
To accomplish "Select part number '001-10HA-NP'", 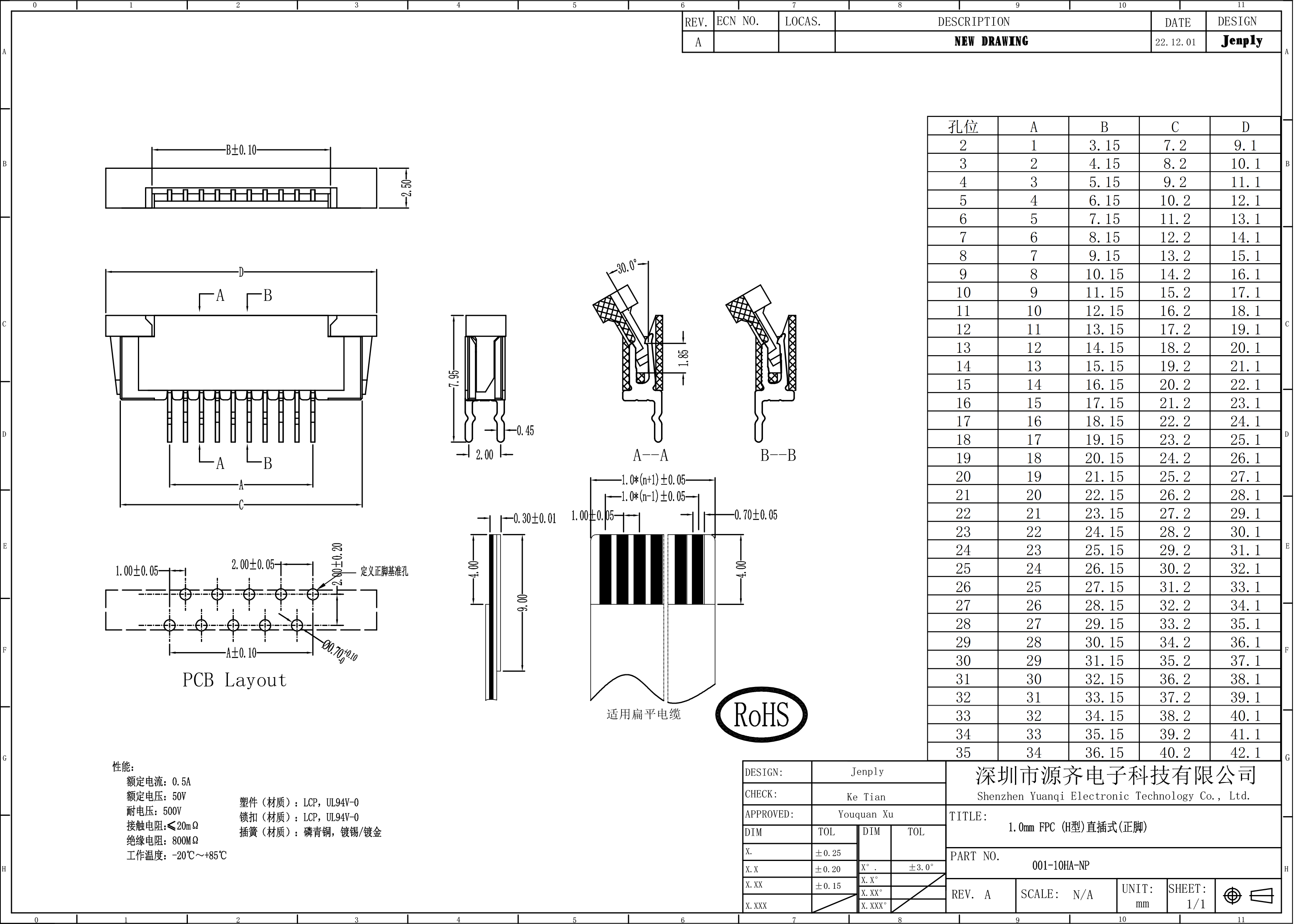I will 1061,865.
